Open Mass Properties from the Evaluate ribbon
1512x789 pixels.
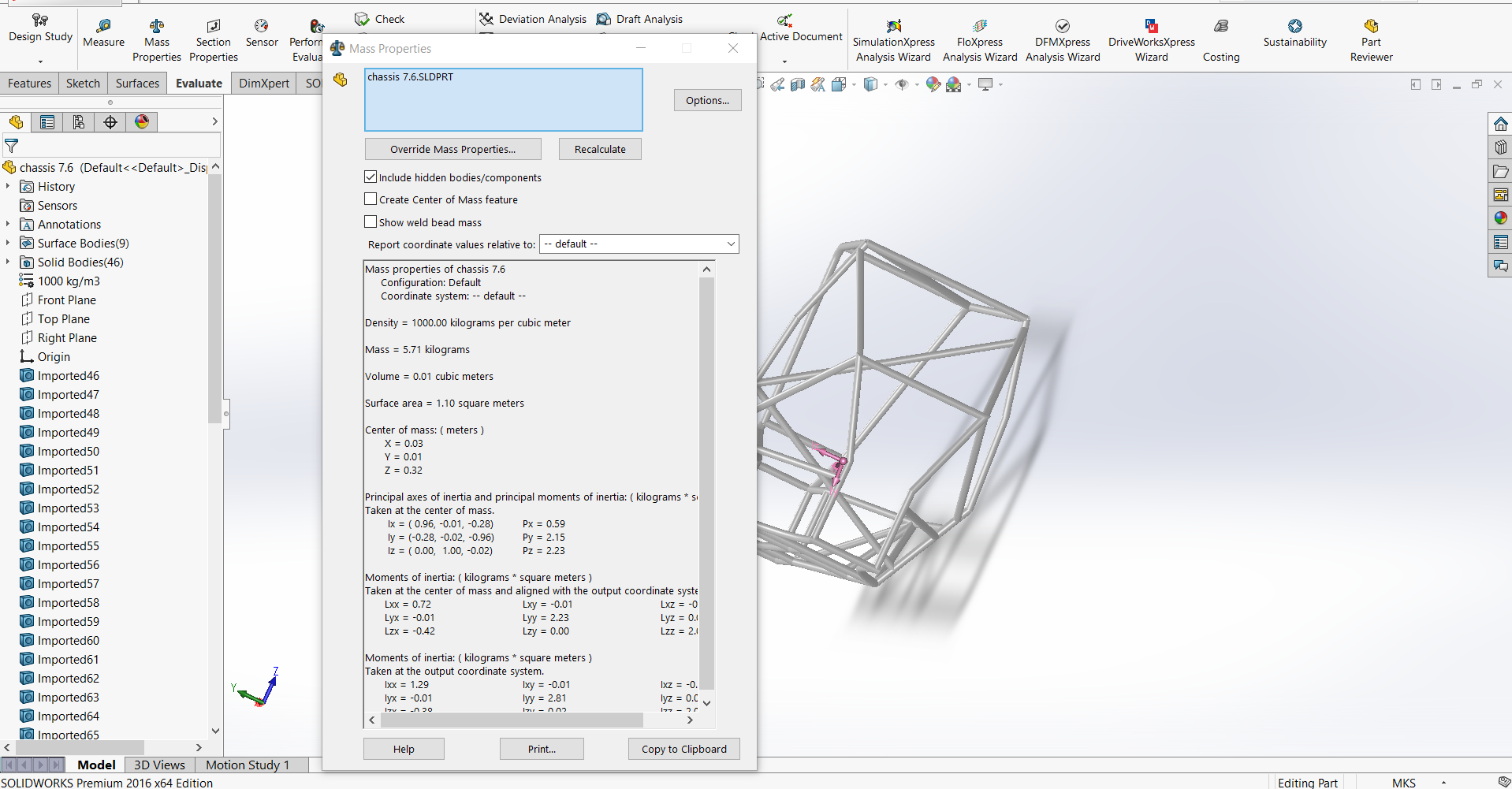(x=157, y=41)
